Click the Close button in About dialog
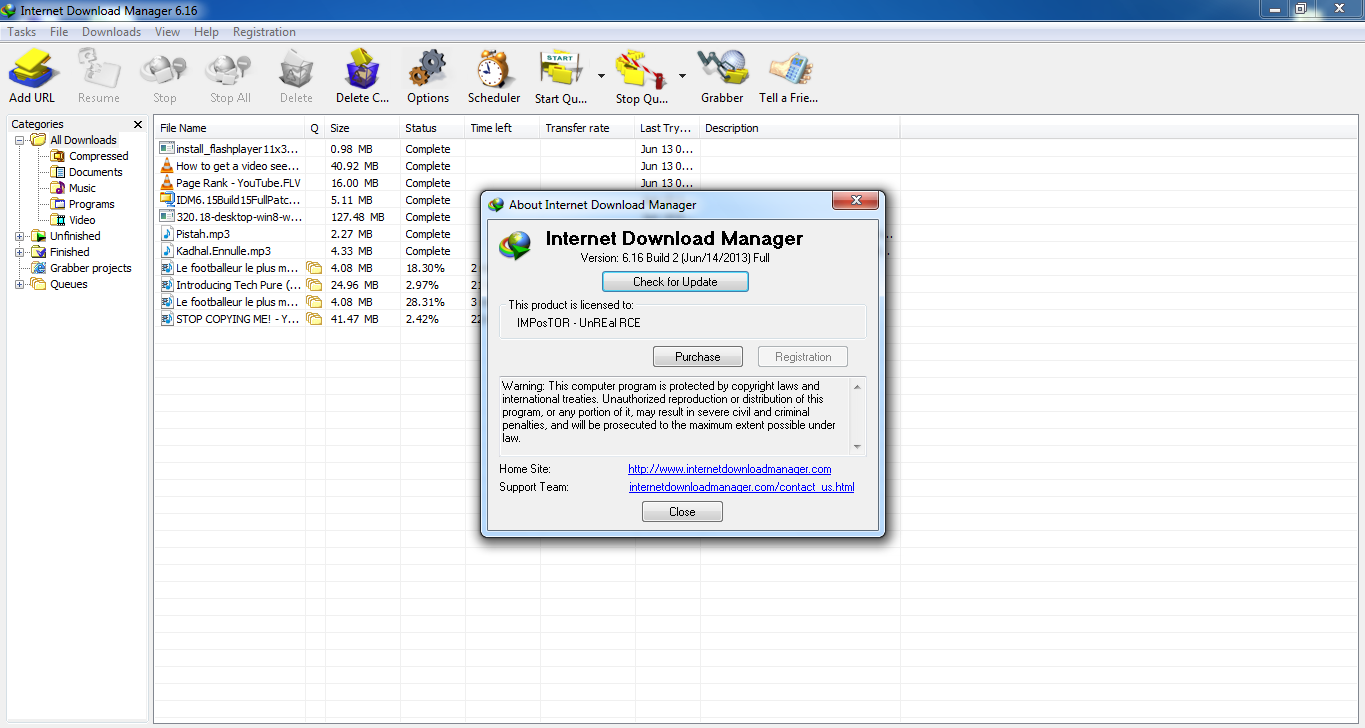The height and width of the screenshot is (728, 1365). point(682,512)
